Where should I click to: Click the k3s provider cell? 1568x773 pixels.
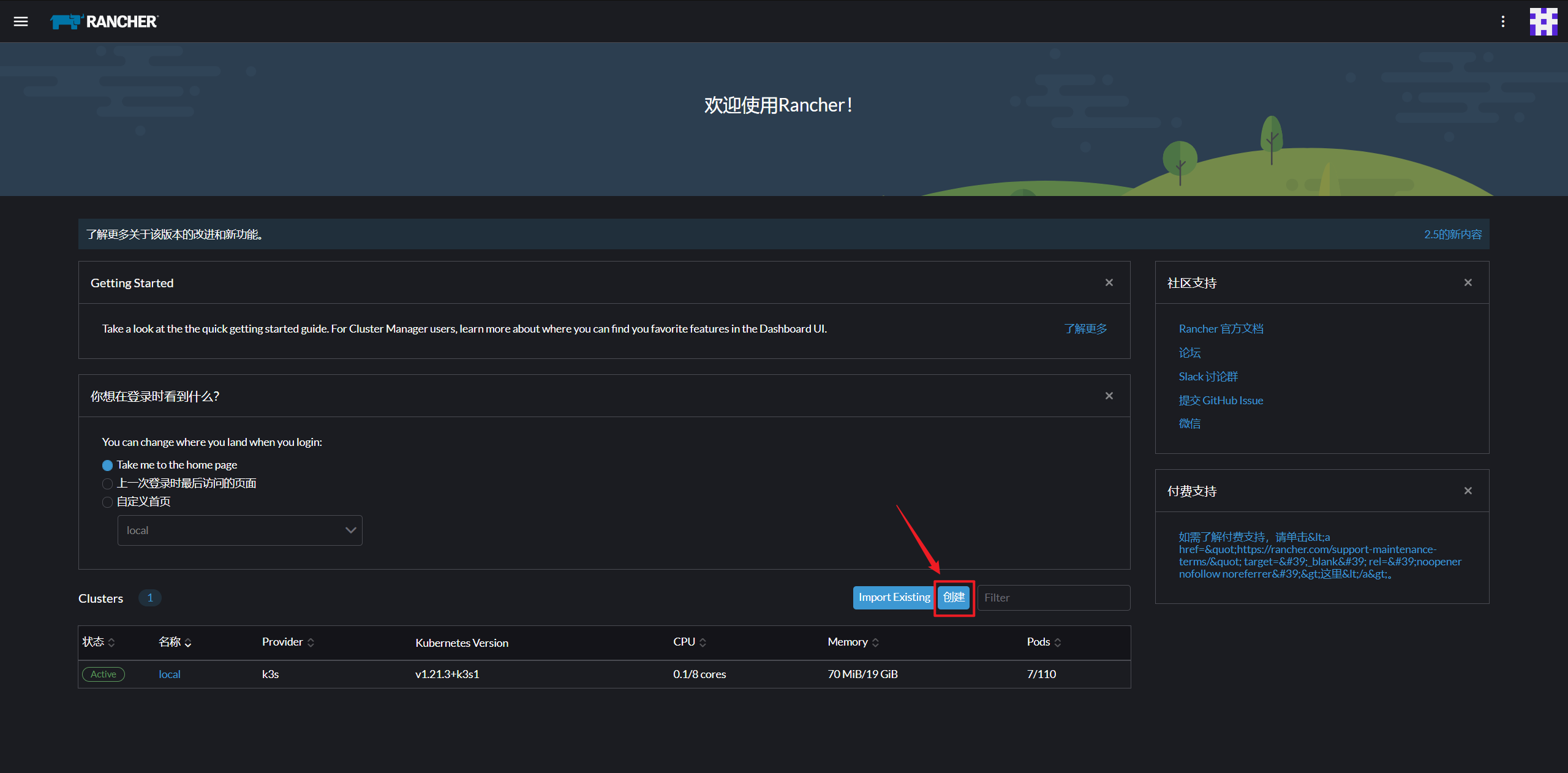270,674
